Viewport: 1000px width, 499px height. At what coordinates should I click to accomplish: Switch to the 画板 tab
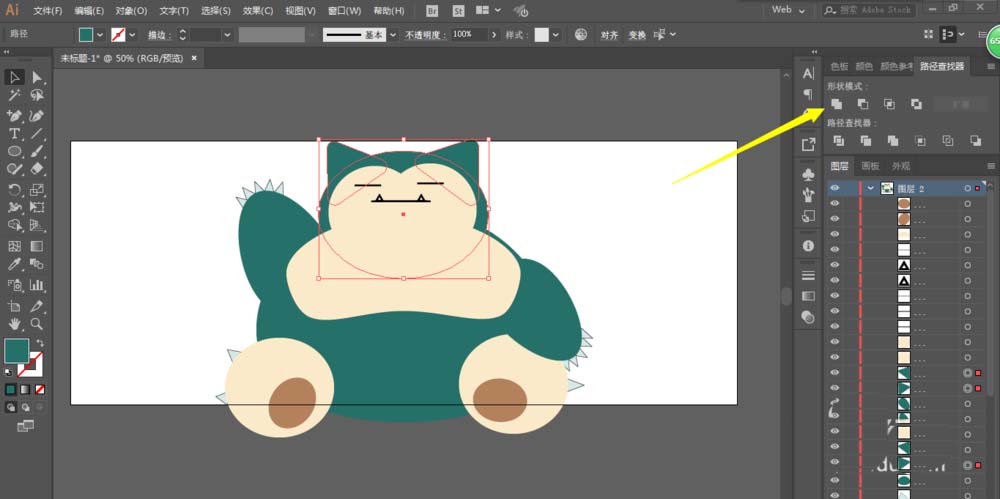(870, 166)
